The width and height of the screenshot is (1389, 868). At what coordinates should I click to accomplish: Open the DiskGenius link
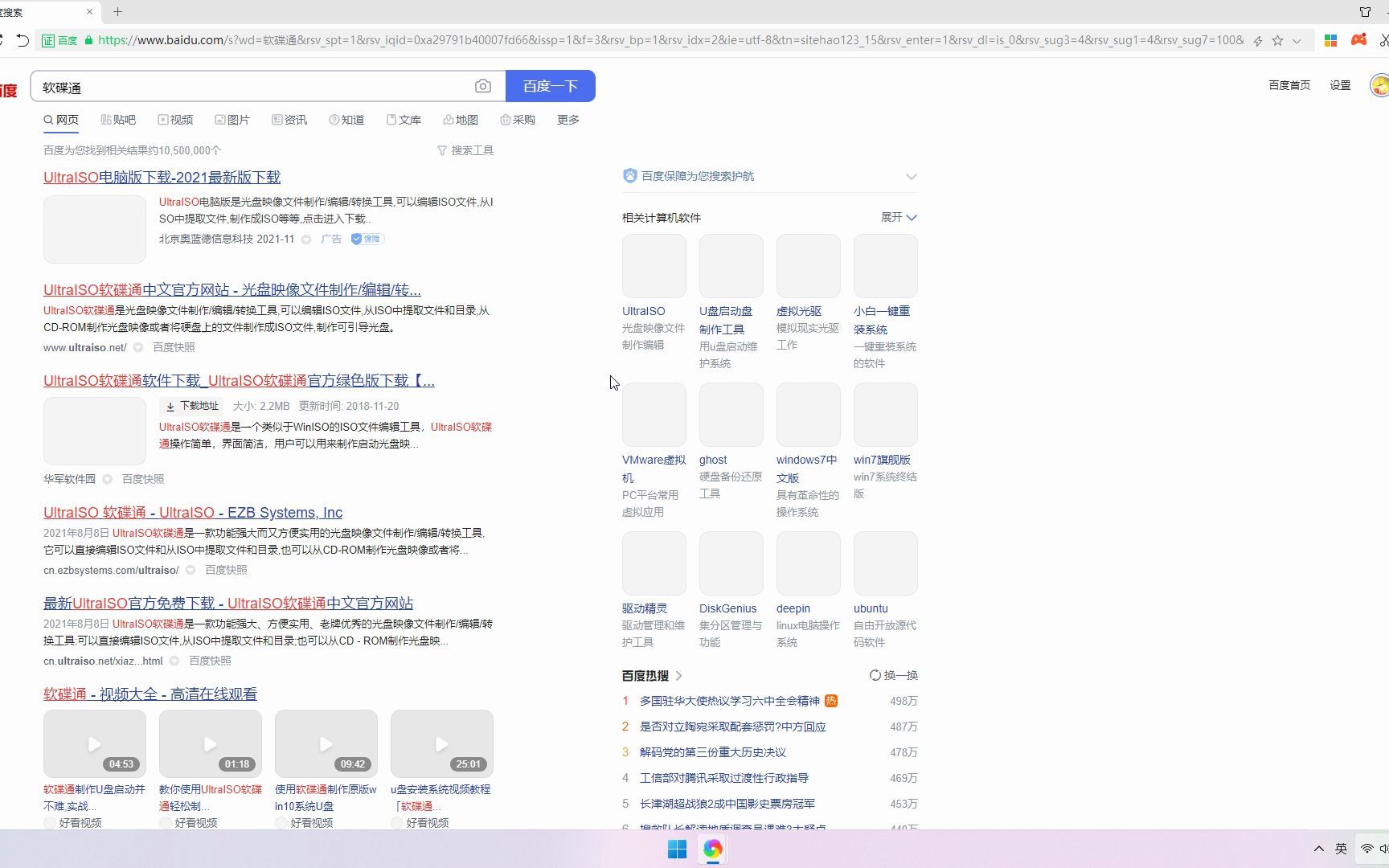point(728,608)
